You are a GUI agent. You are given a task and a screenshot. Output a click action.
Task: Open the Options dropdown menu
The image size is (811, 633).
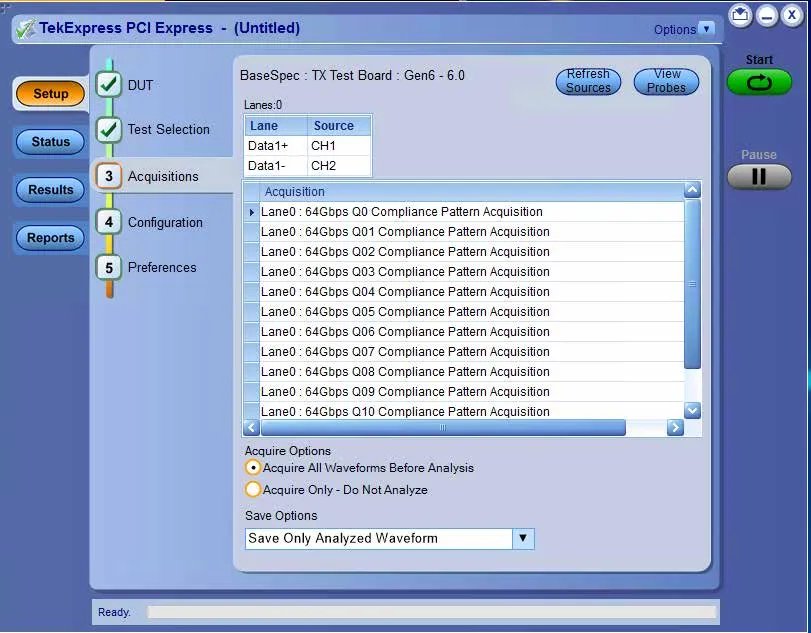706,29
